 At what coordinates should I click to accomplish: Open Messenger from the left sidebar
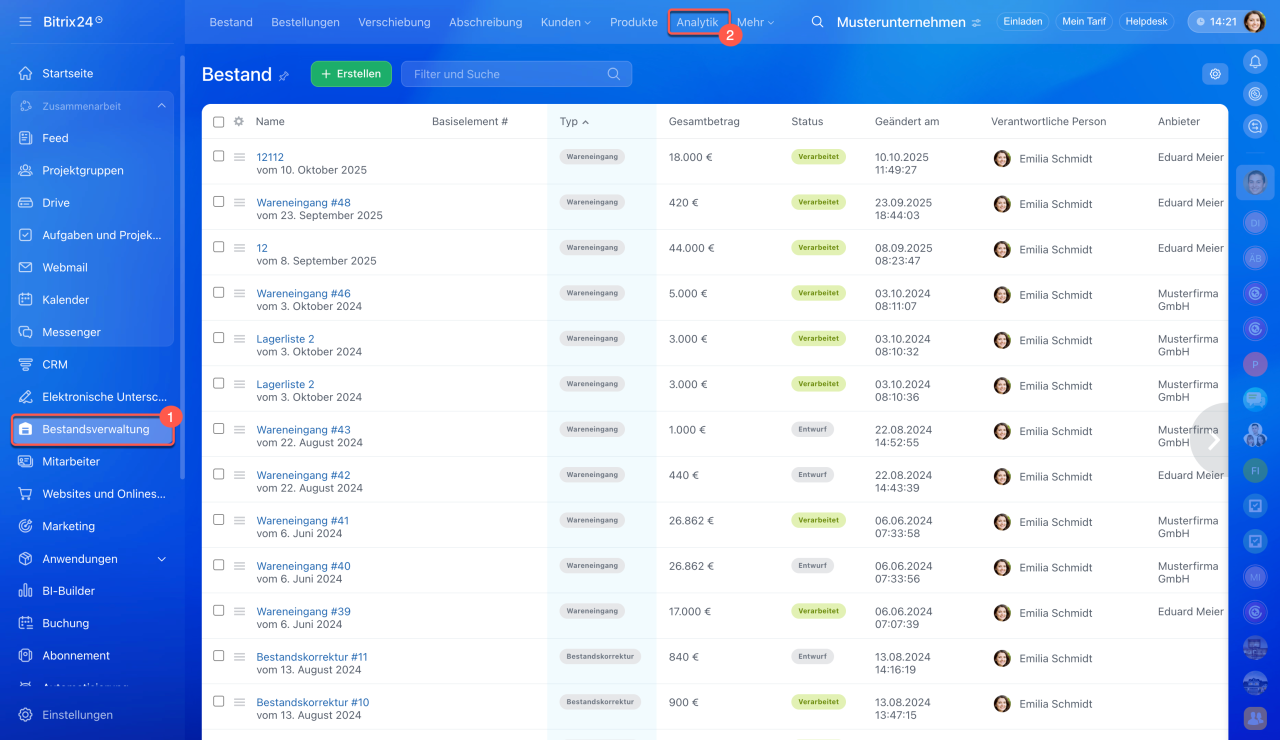point(71,332)
